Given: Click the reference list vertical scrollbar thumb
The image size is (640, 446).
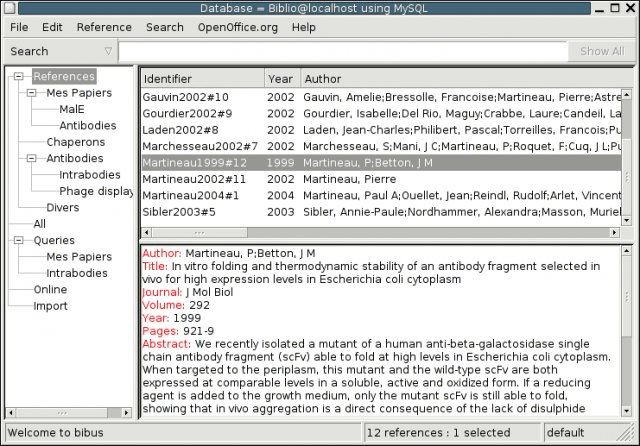Looking at the screenshot, I should pos(627,177).
